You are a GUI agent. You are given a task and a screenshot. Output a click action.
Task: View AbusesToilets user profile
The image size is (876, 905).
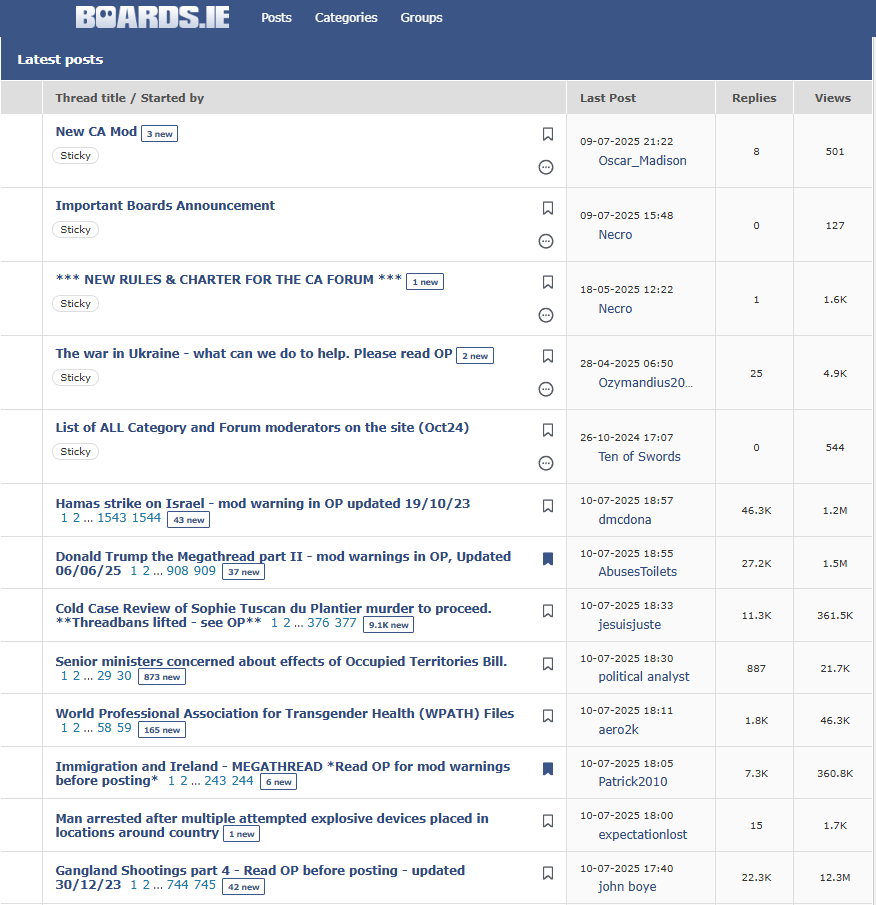[x=638, y=571]
